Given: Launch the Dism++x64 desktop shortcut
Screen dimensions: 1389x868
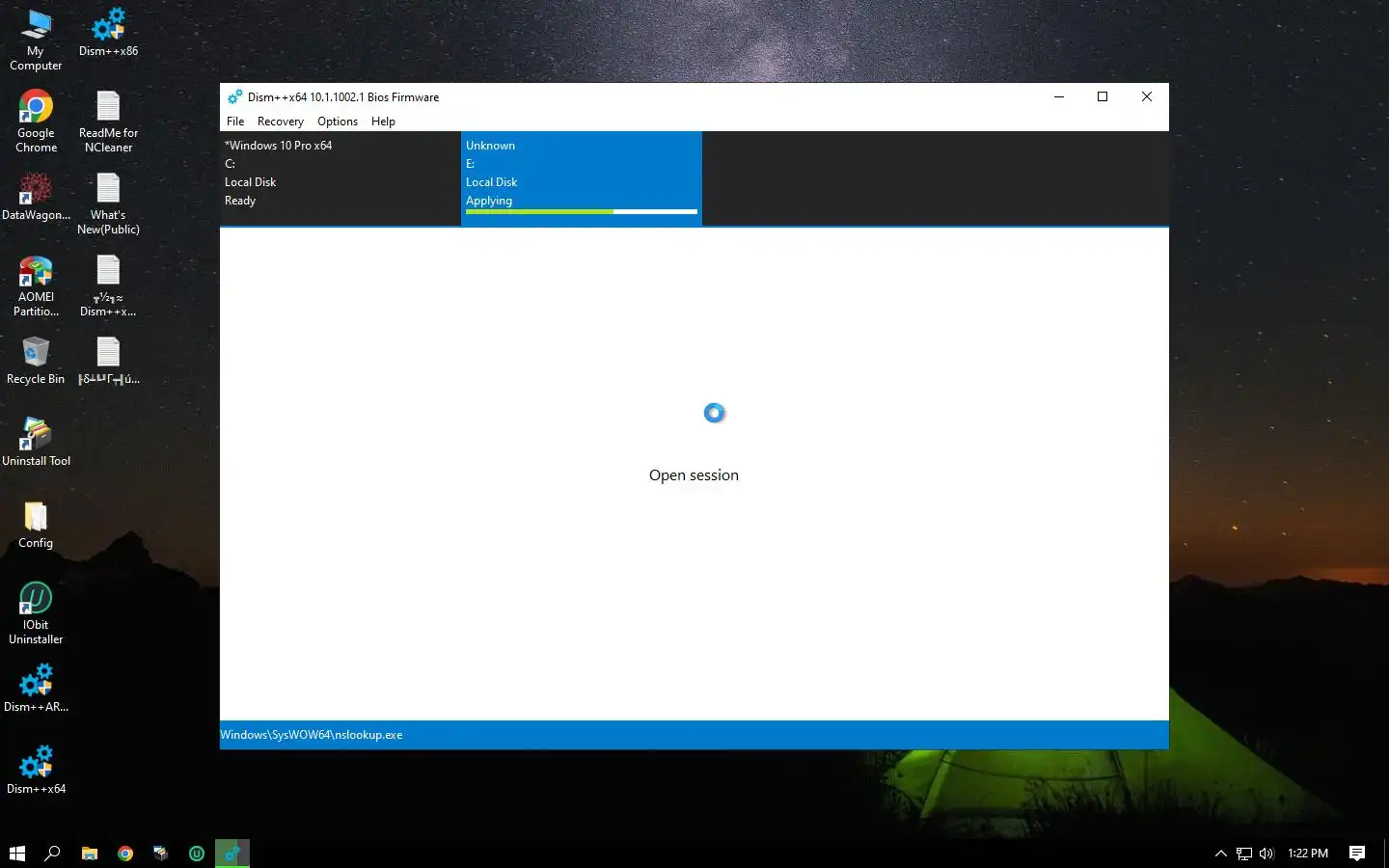Looking at the screenshot, I should pyautogui.click(x=36, y=771).
